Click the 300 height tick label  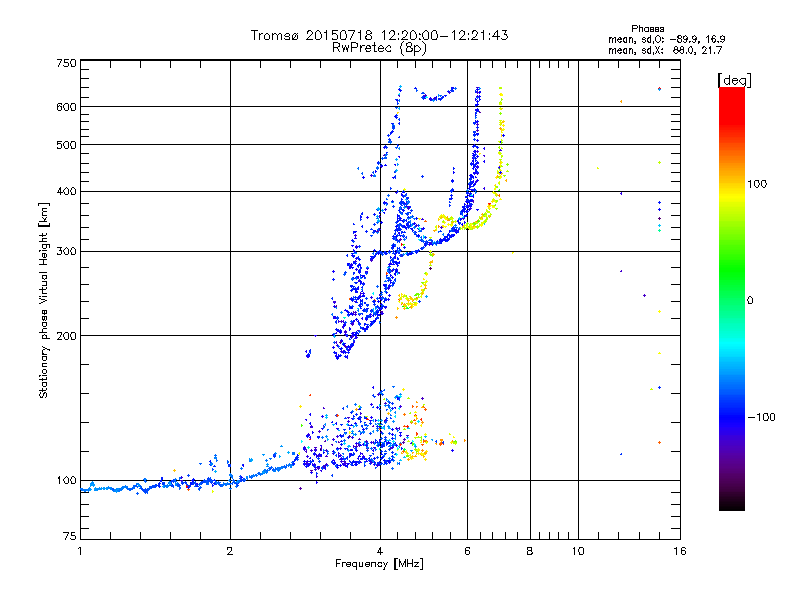67,252
